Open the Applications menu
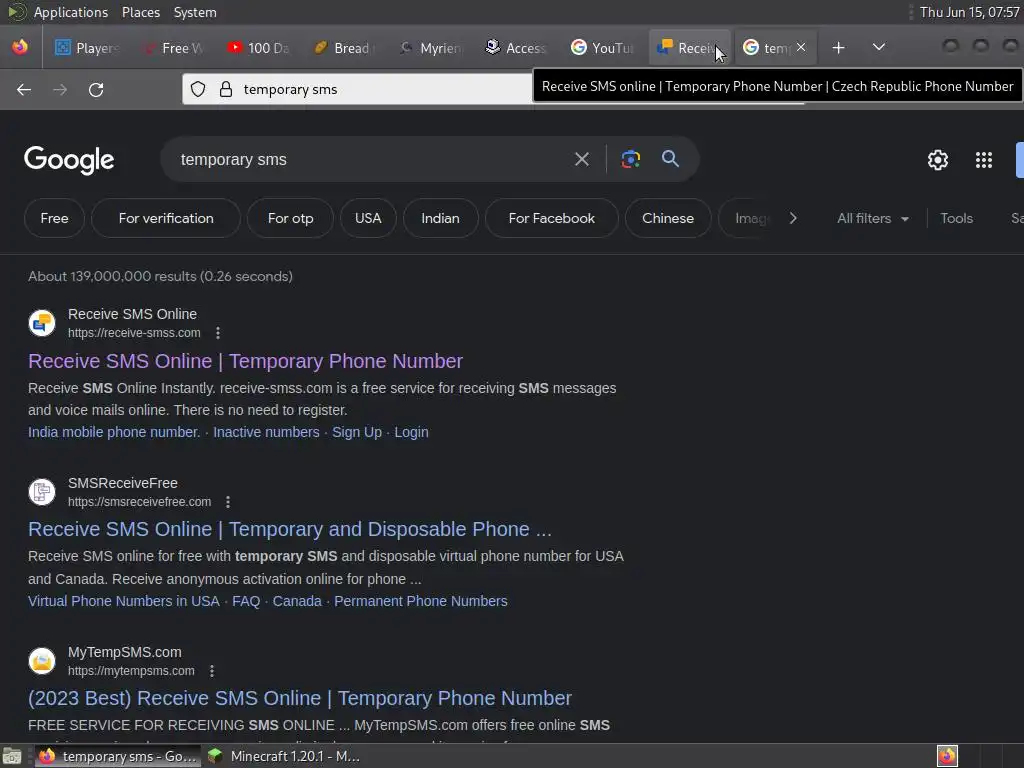The width and height of the screenshot is (1024, 768). (71, 12)
